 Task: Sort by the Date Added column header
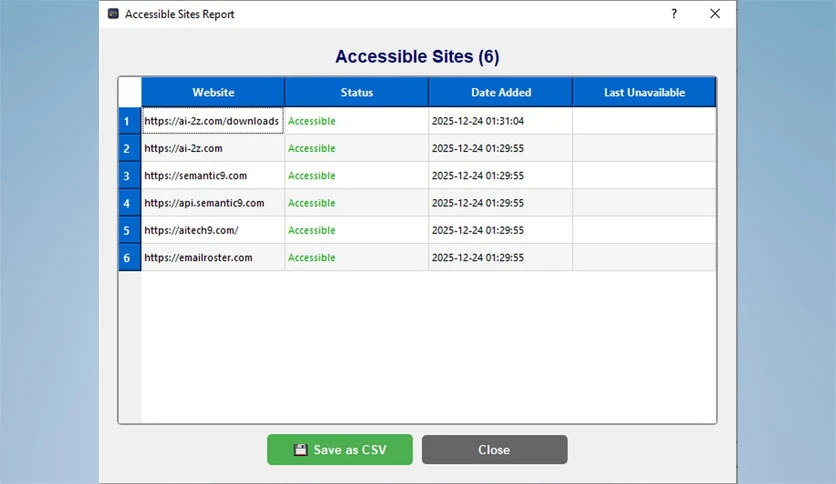[501, 92]
